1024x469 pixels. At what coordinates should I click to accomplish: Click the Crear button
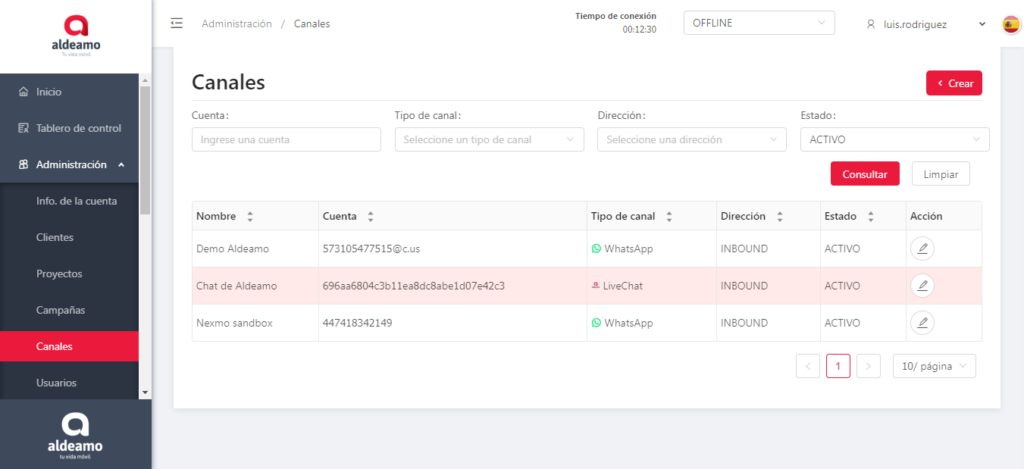click(954, 83)
